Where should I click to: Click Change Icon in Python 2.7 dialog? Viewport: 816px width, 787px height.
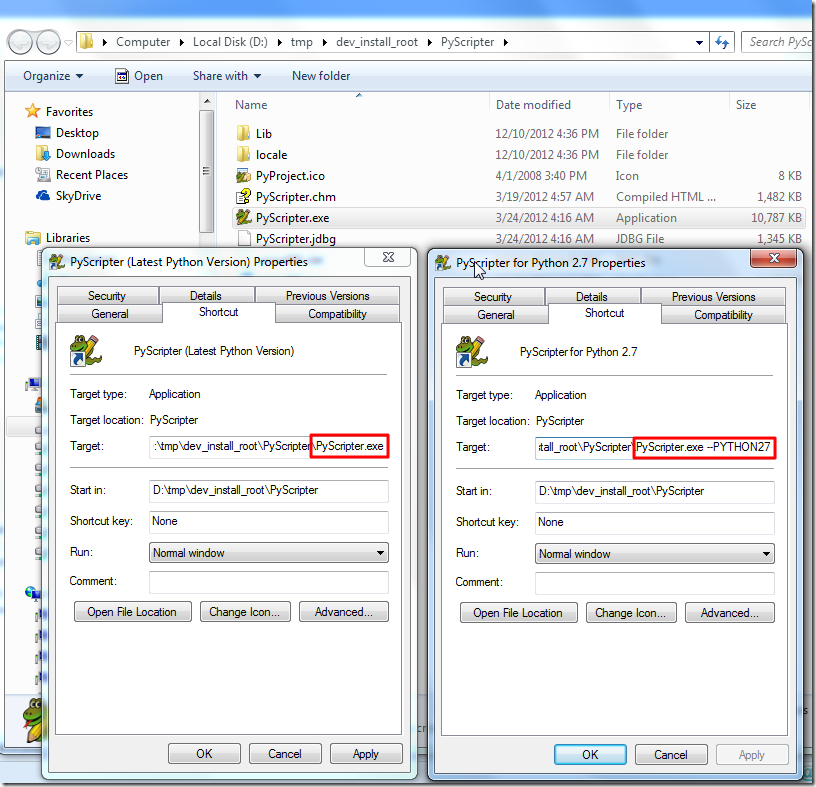coord(631,613)
